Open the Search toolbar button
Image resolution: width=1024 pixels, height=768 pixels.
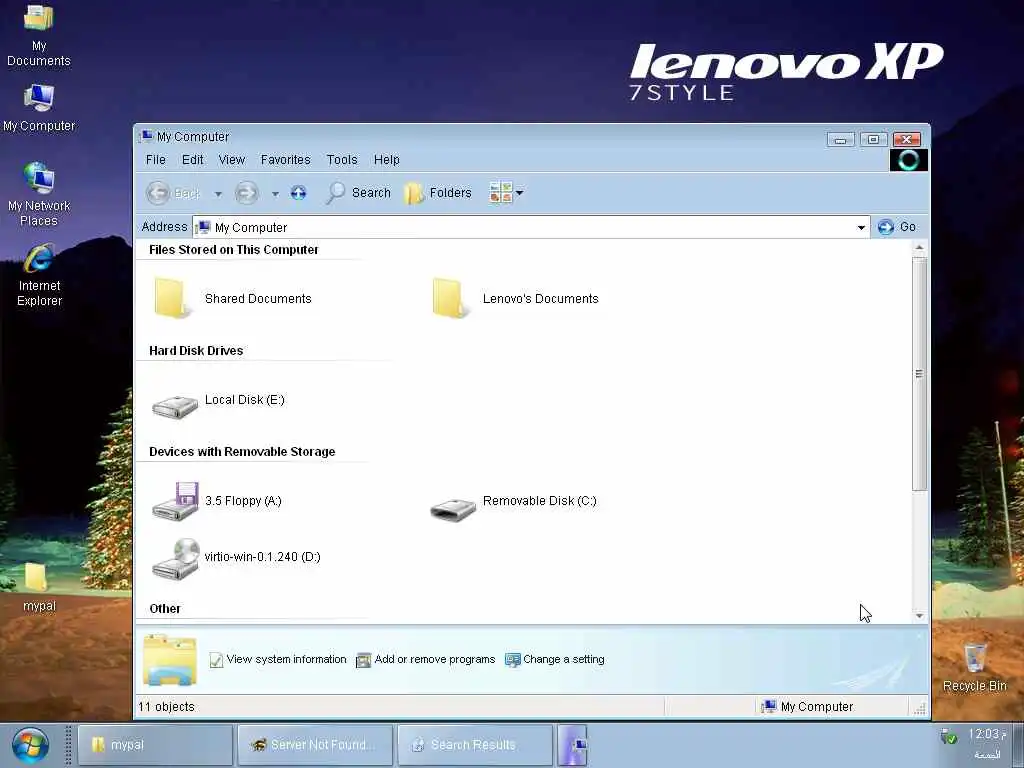point(359,193)
